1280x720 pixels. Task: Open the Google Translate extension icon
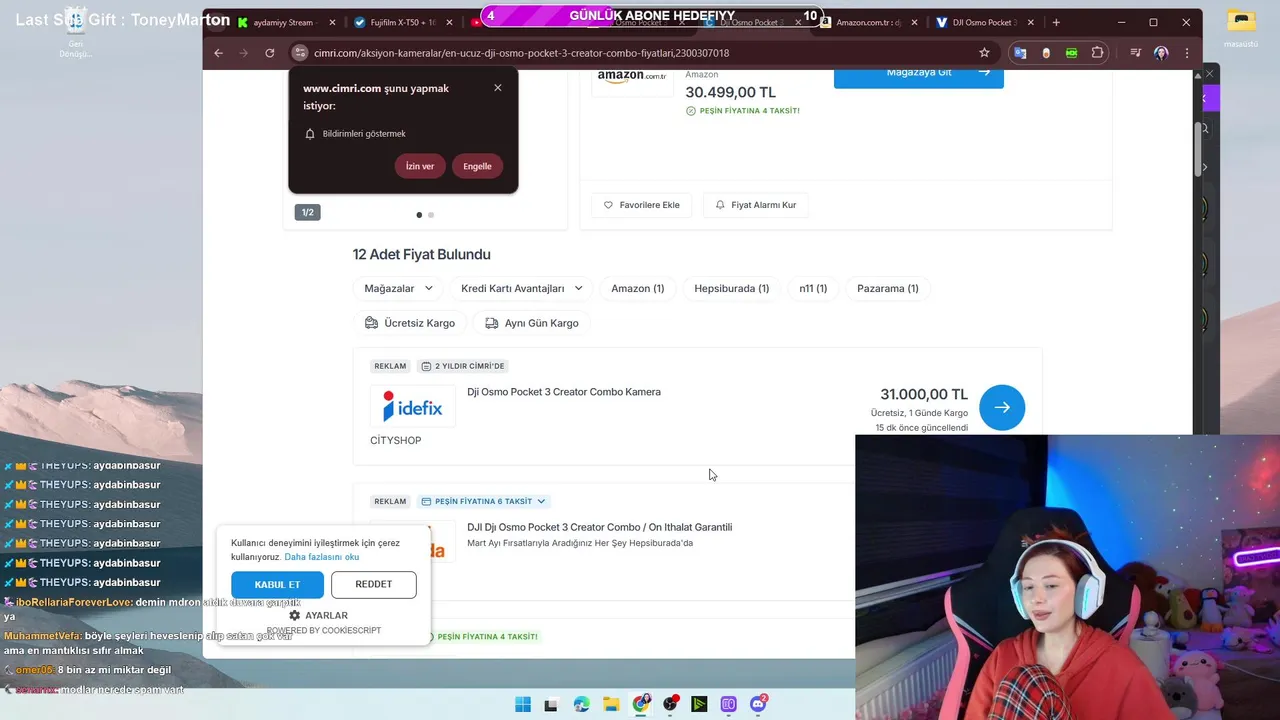[x=1020, y=53]
